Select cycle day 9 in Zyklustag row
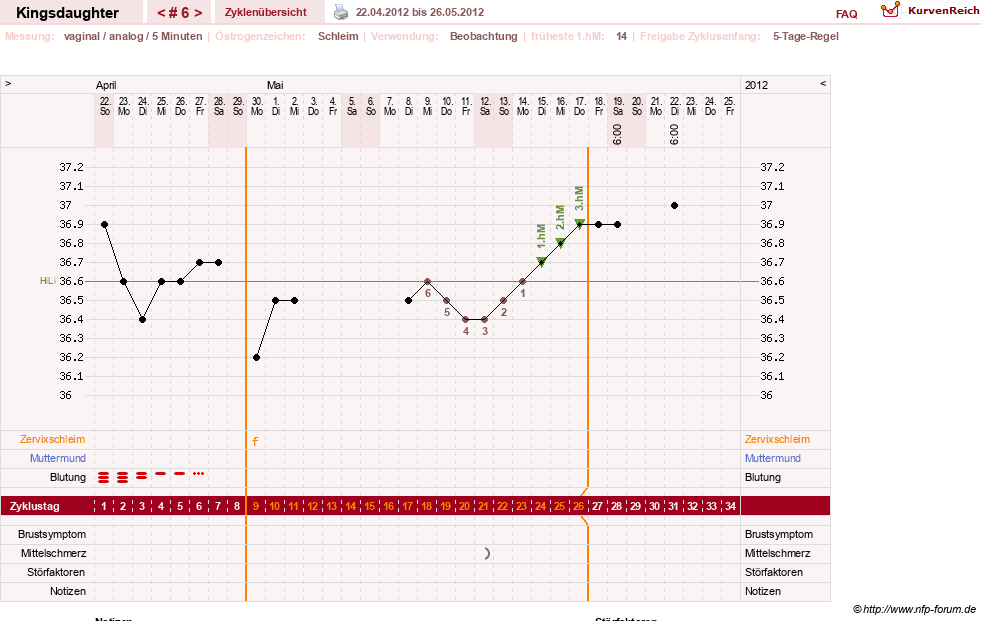This screenshot has width=981, height=621. click(255, 506)
